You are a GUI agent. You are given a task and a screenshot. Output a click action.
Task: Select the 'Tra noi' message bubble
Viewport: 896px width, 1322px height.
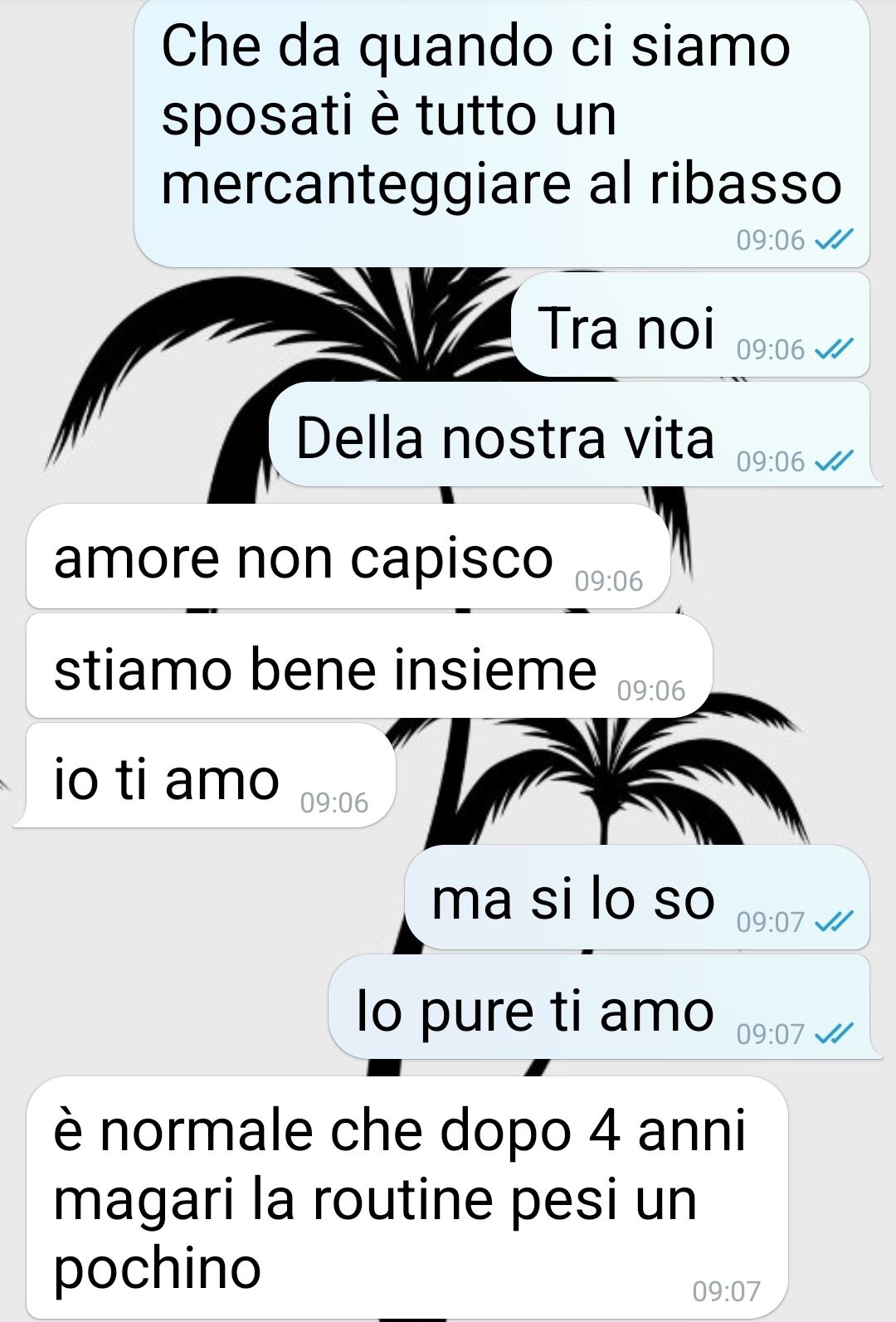point(690,324)
